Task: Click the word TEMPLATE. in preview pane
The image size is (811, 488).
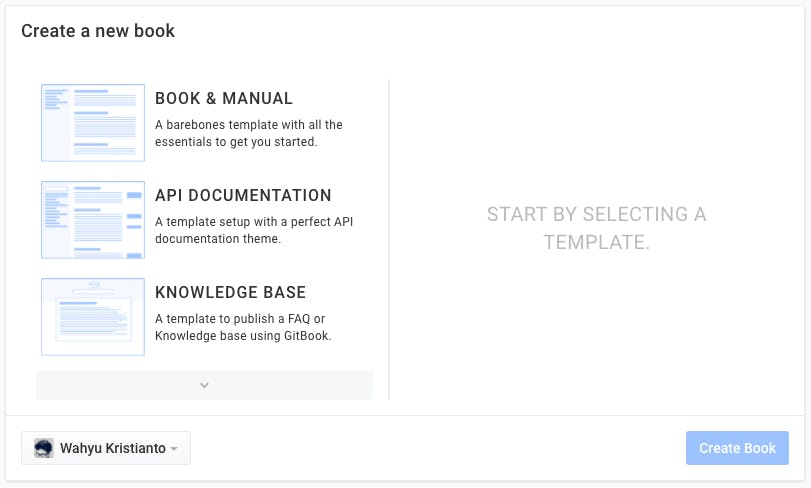Action: pyautogui.click(x=596, y=242)
